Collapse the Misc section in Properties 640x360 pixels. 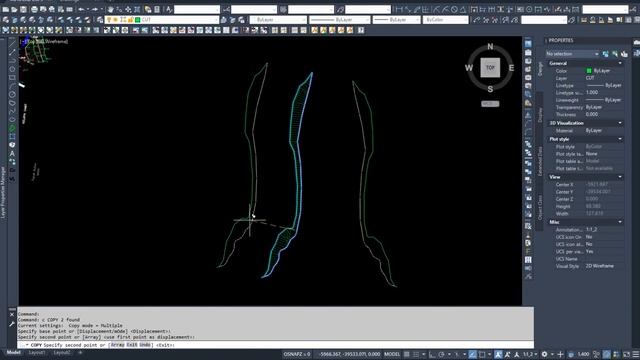620,222
